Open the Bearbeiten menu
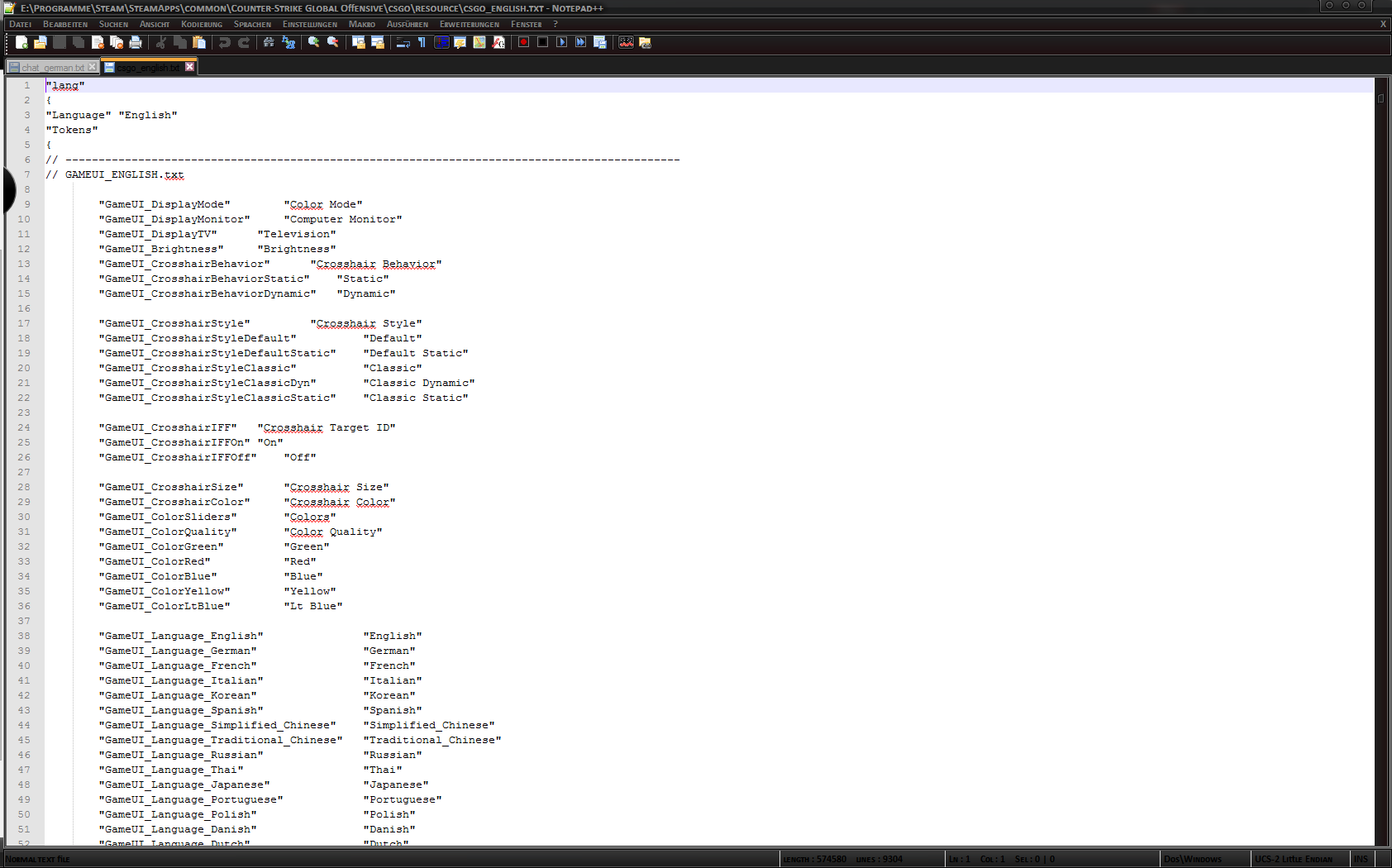This screenshot has height=868, width=1392. (65, 25)
